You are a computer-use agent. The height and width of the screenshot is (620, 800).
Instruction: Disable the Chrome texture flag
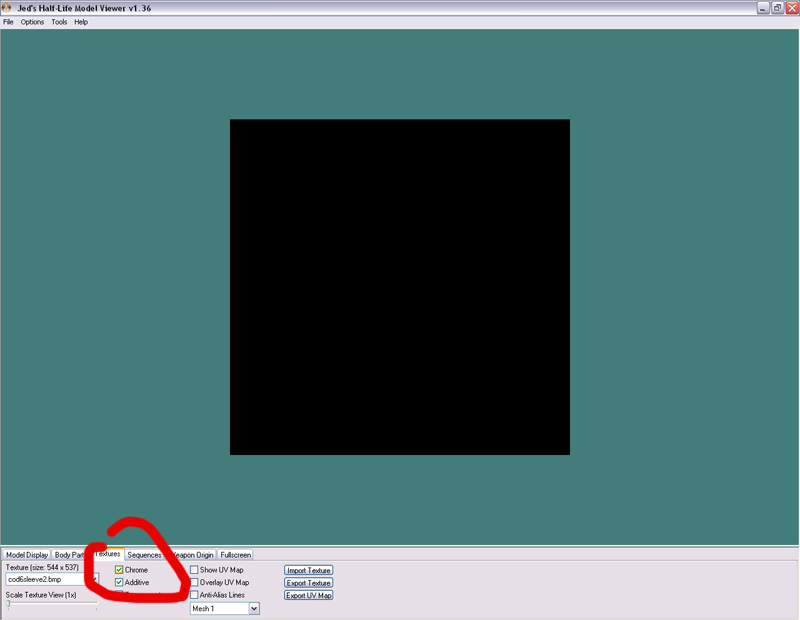(x=120, y=570)
